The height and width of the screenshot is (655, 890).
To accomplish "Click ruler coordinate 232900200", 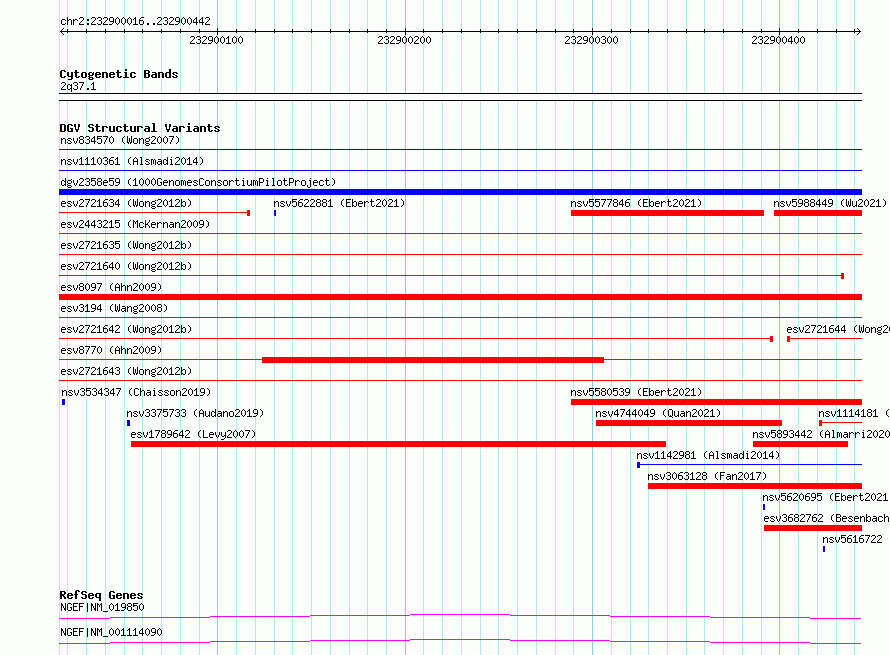I will [404, 40].
